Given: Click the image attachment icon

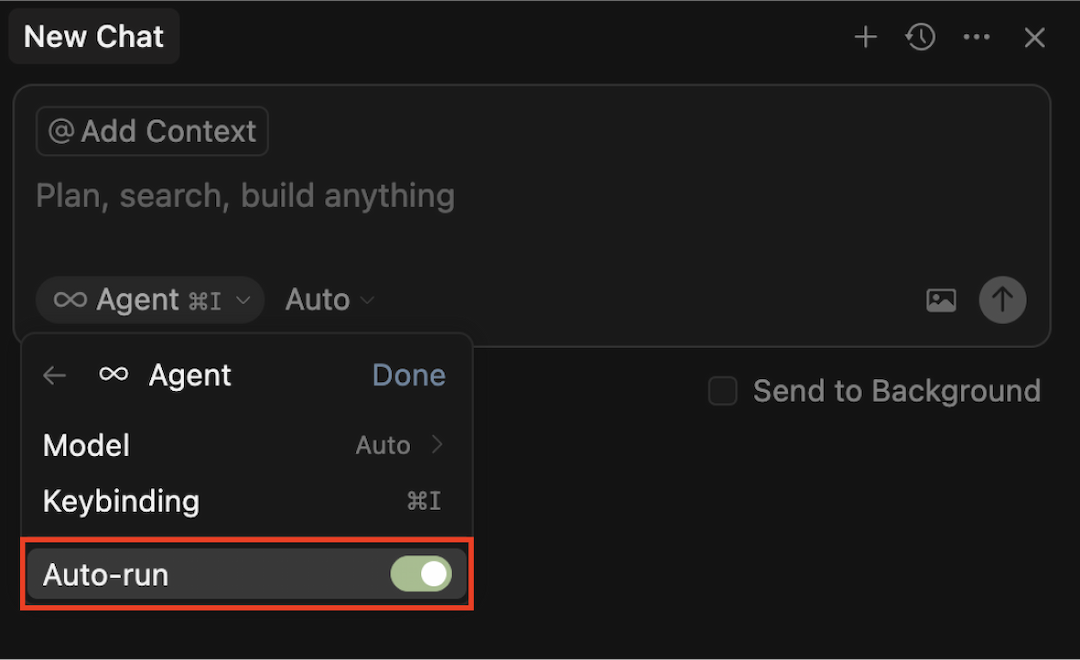Looking at the screenshot, I should coord(941,300).
